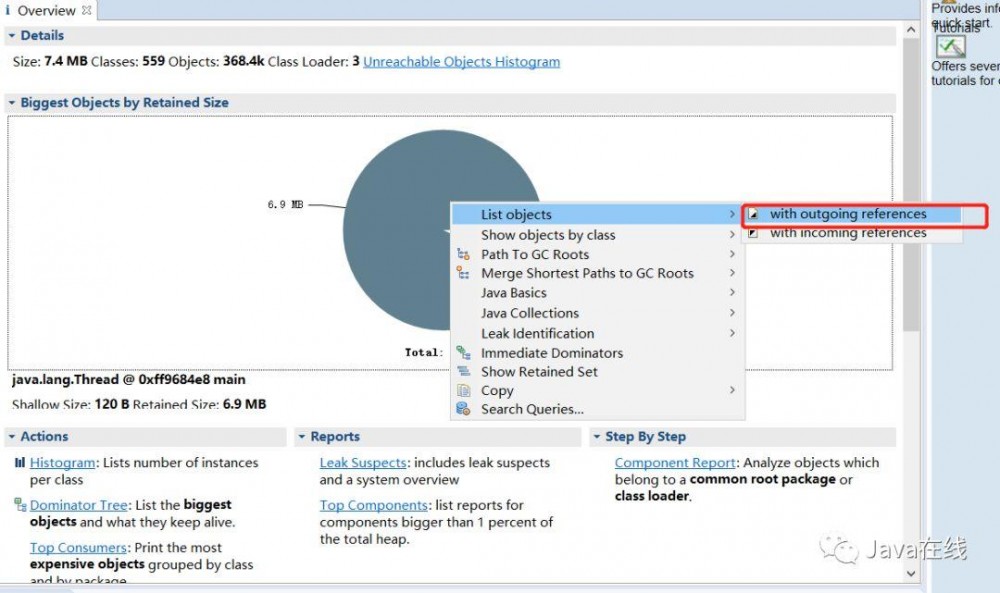Open Java Collections submenu

click(596, 313)
